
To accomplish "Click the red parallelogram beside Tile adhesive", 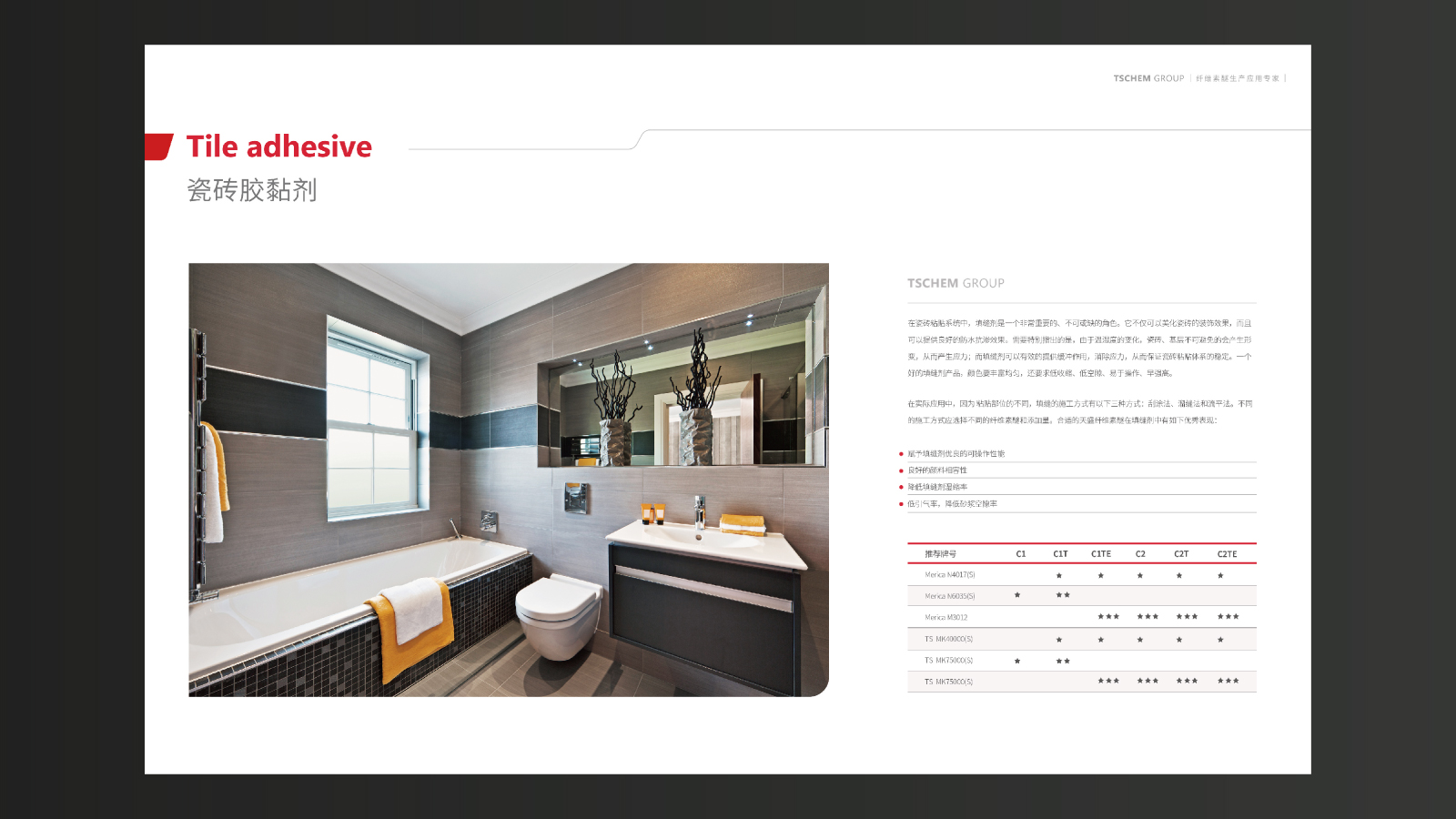I will click(x=159, y=147).
